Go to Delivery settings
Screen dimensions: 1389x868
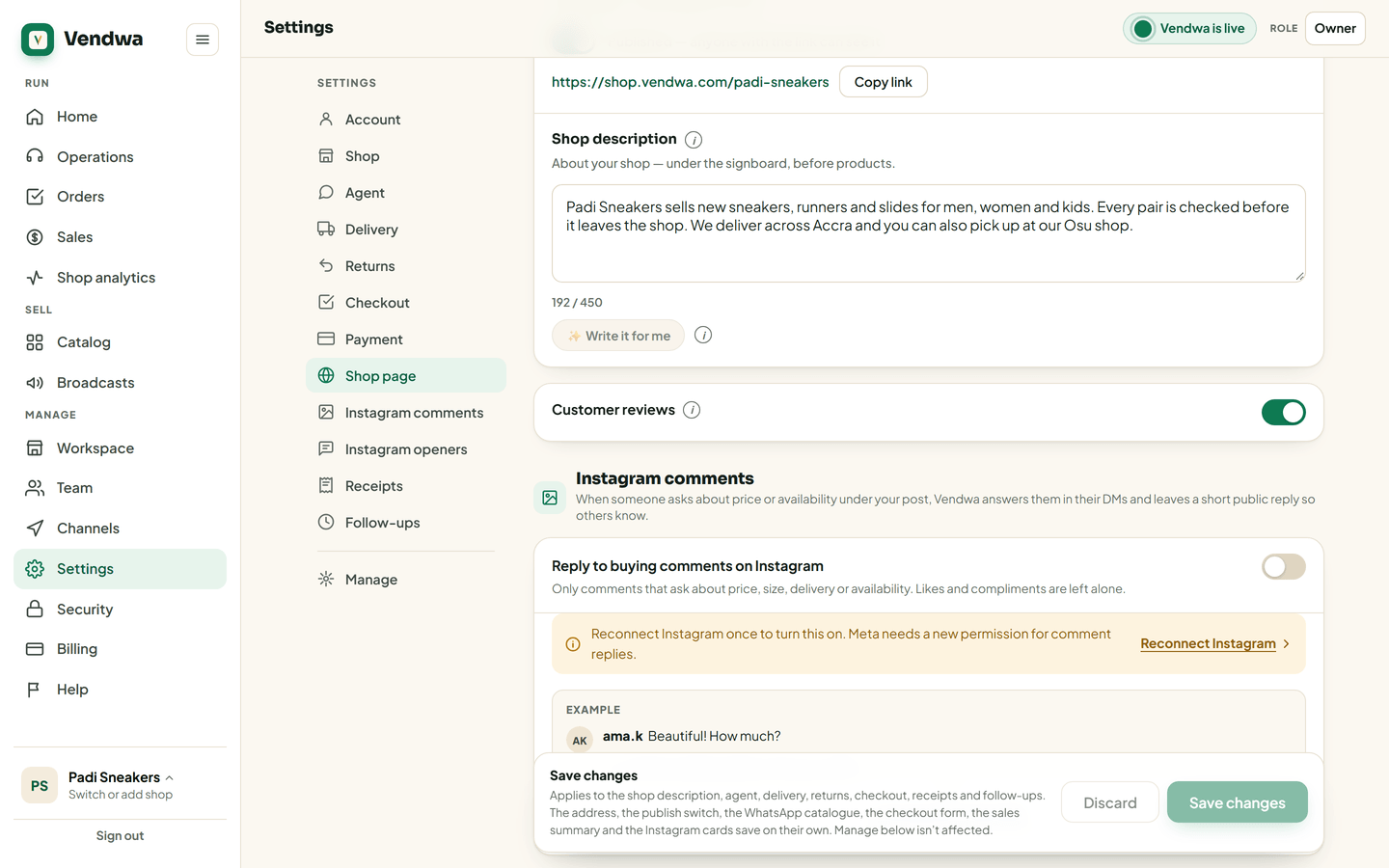tap(406, 230)
